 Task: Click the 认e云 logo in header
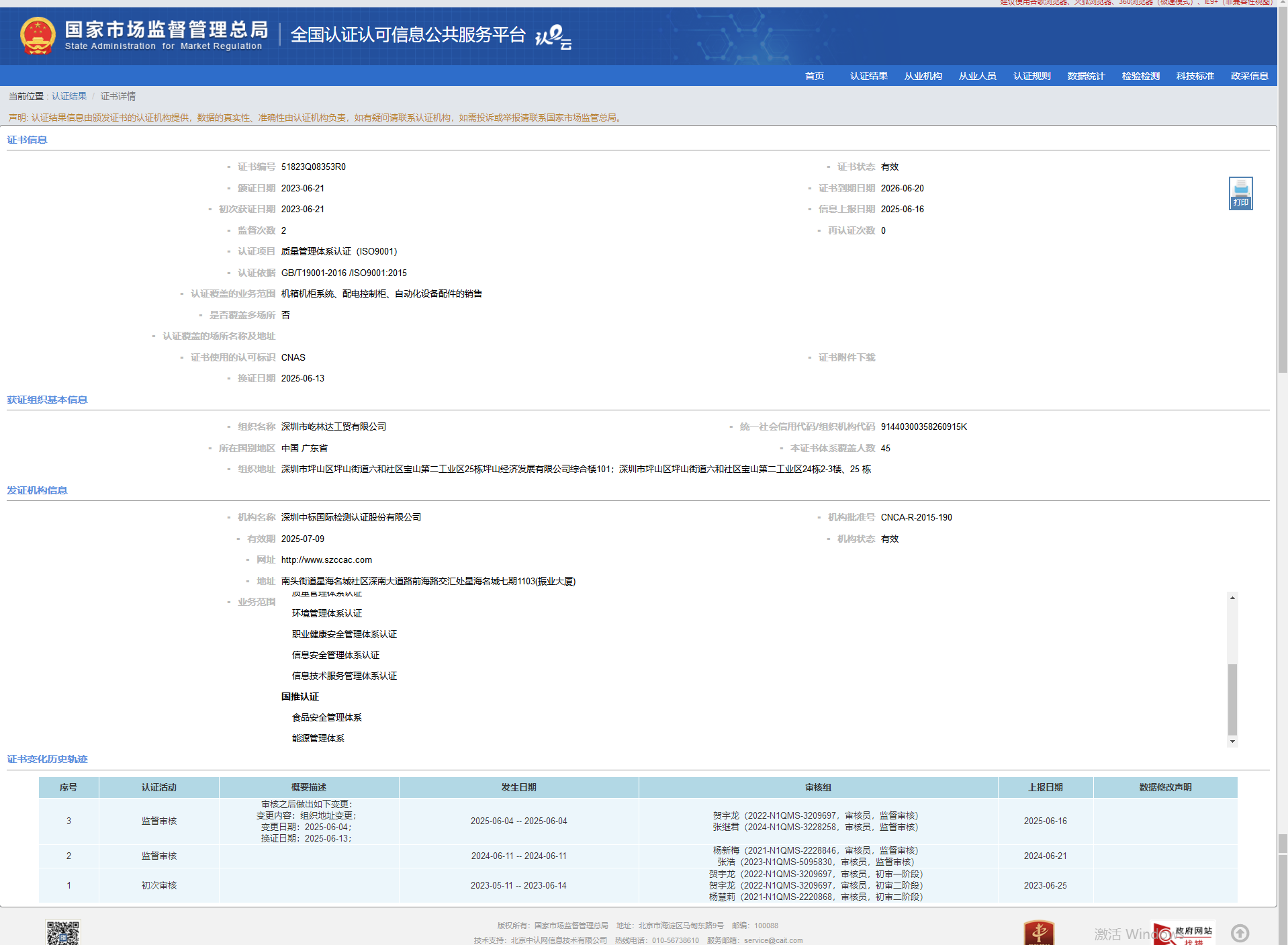tap(553, 36)
